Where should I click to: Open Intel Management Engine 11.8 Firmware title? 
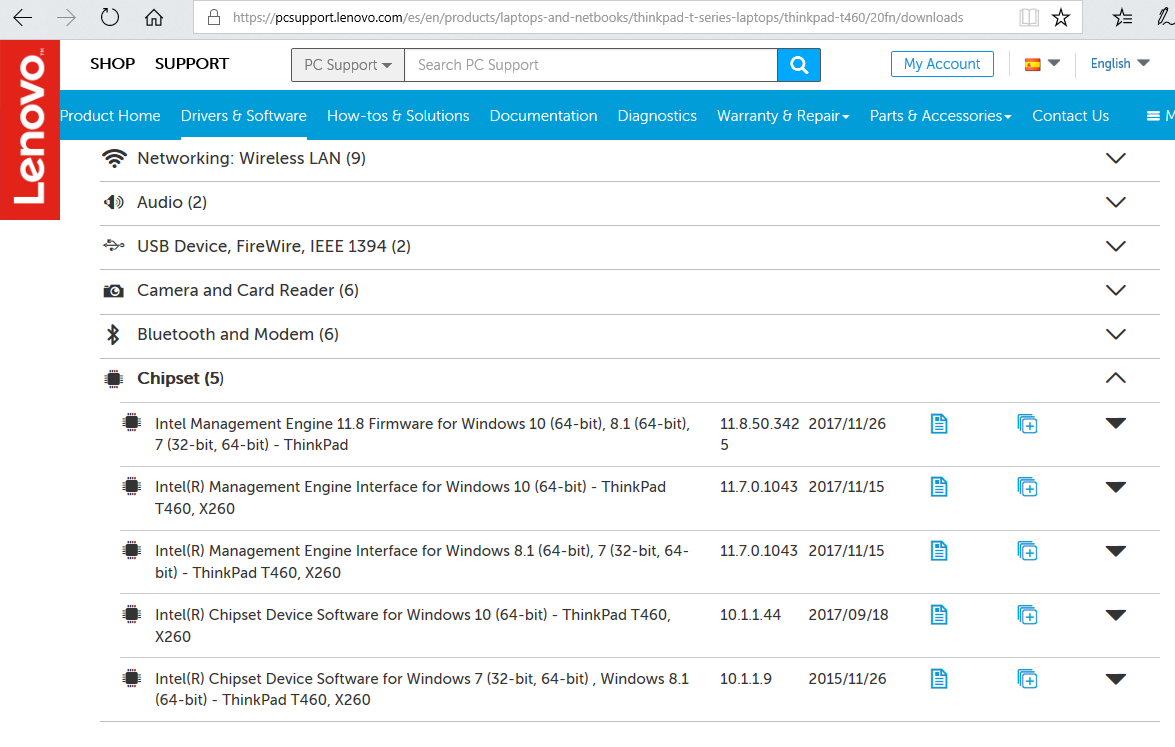(422, 435)
